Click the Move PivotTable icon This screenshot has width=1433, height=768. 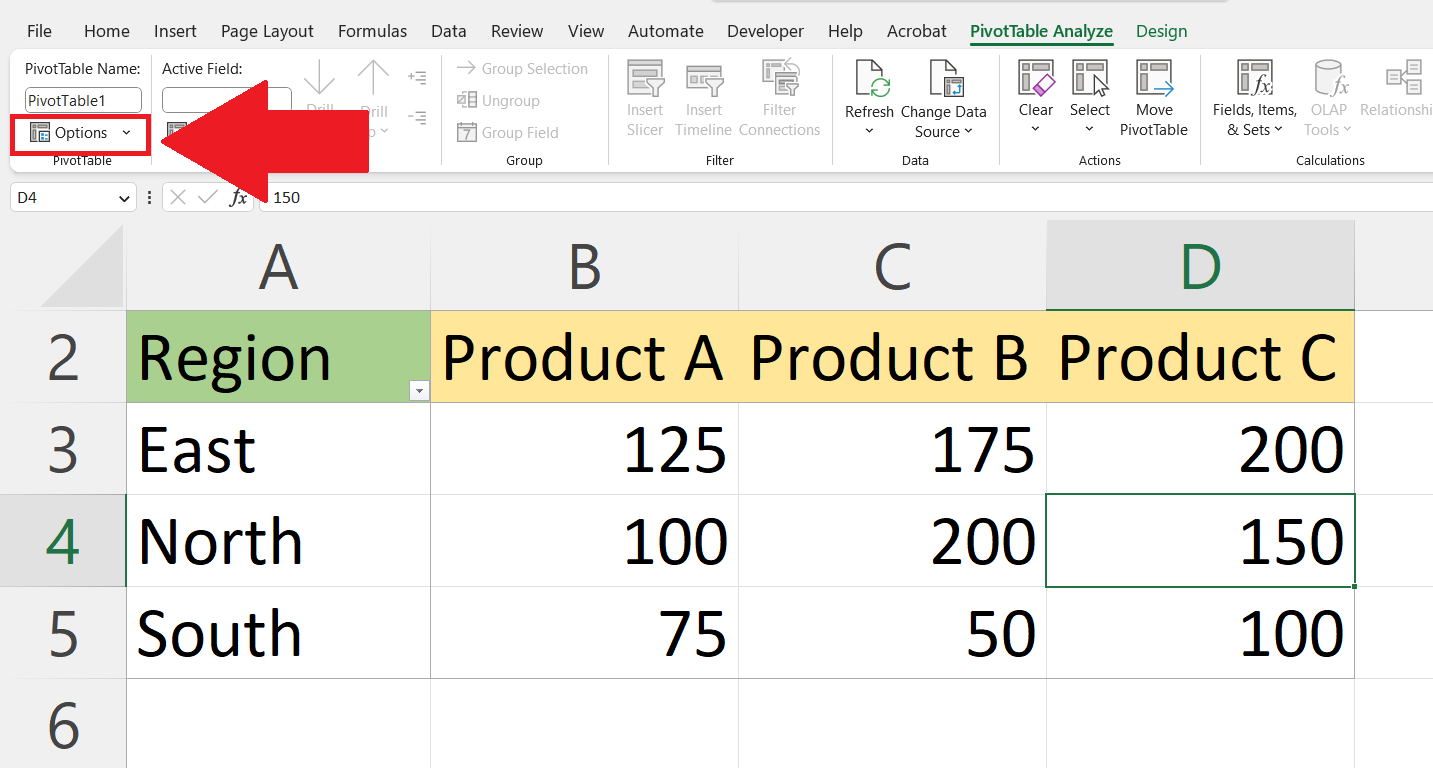1153,80
